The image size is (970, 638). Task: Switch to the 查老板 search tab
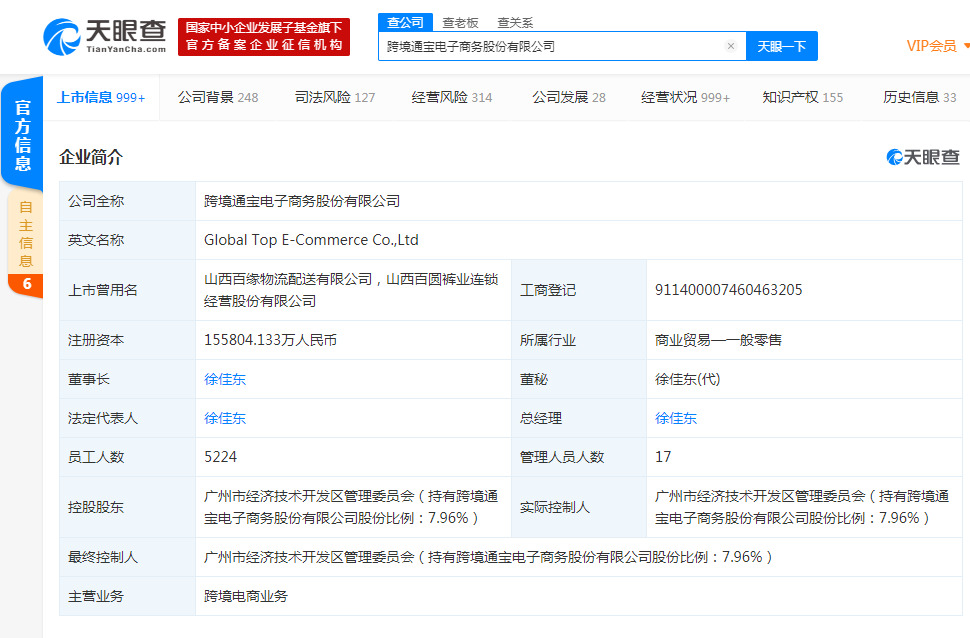[460, 23]
